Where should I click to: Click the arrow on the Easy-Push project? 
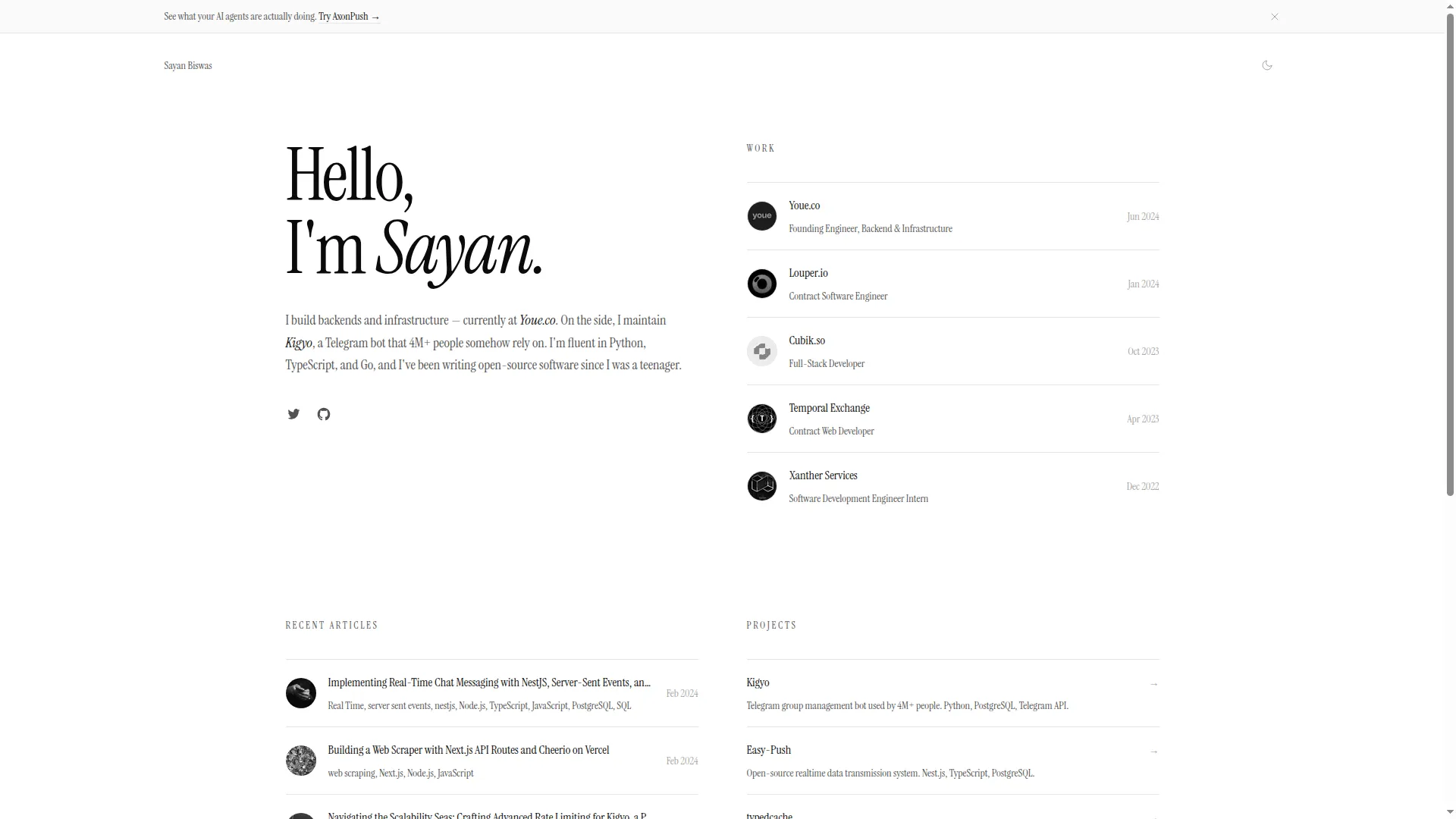tap(1154, 752)
